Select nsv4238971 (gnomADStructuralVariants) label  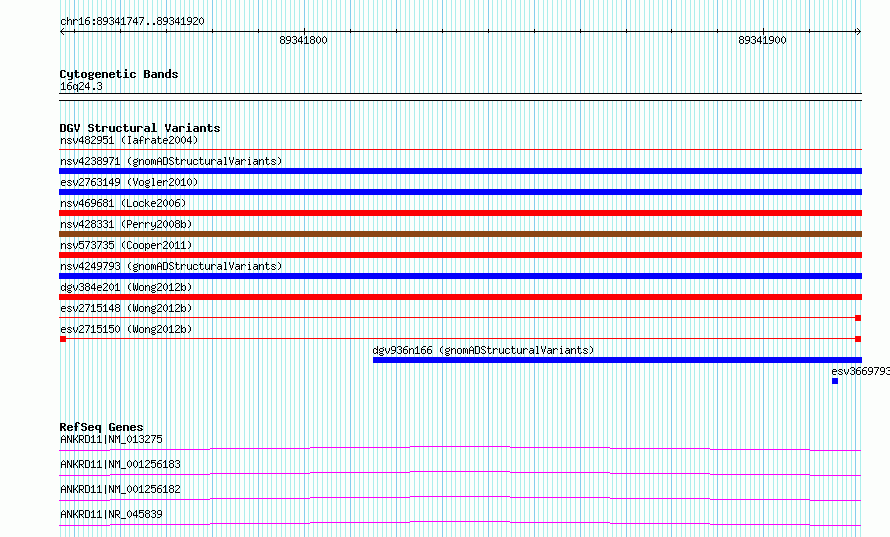tap(171, 161)
